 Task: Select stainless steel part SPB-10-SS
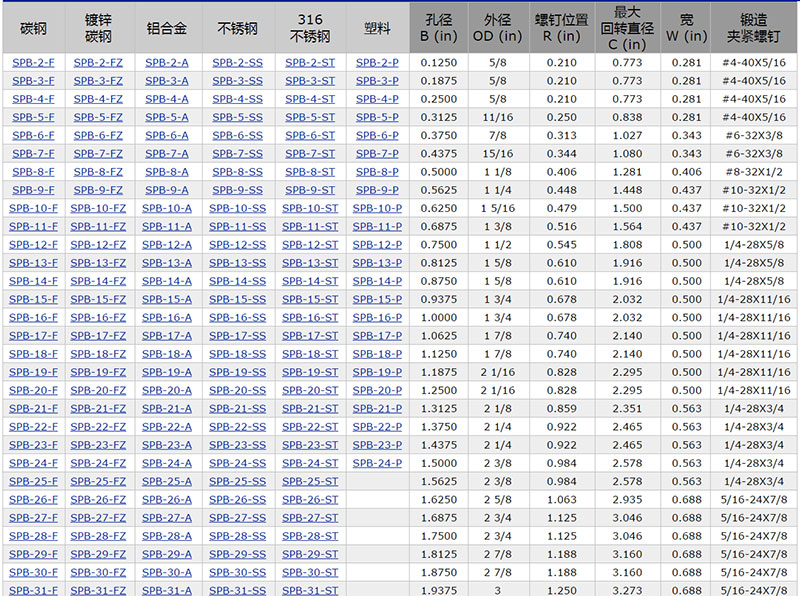pos(237,208)
